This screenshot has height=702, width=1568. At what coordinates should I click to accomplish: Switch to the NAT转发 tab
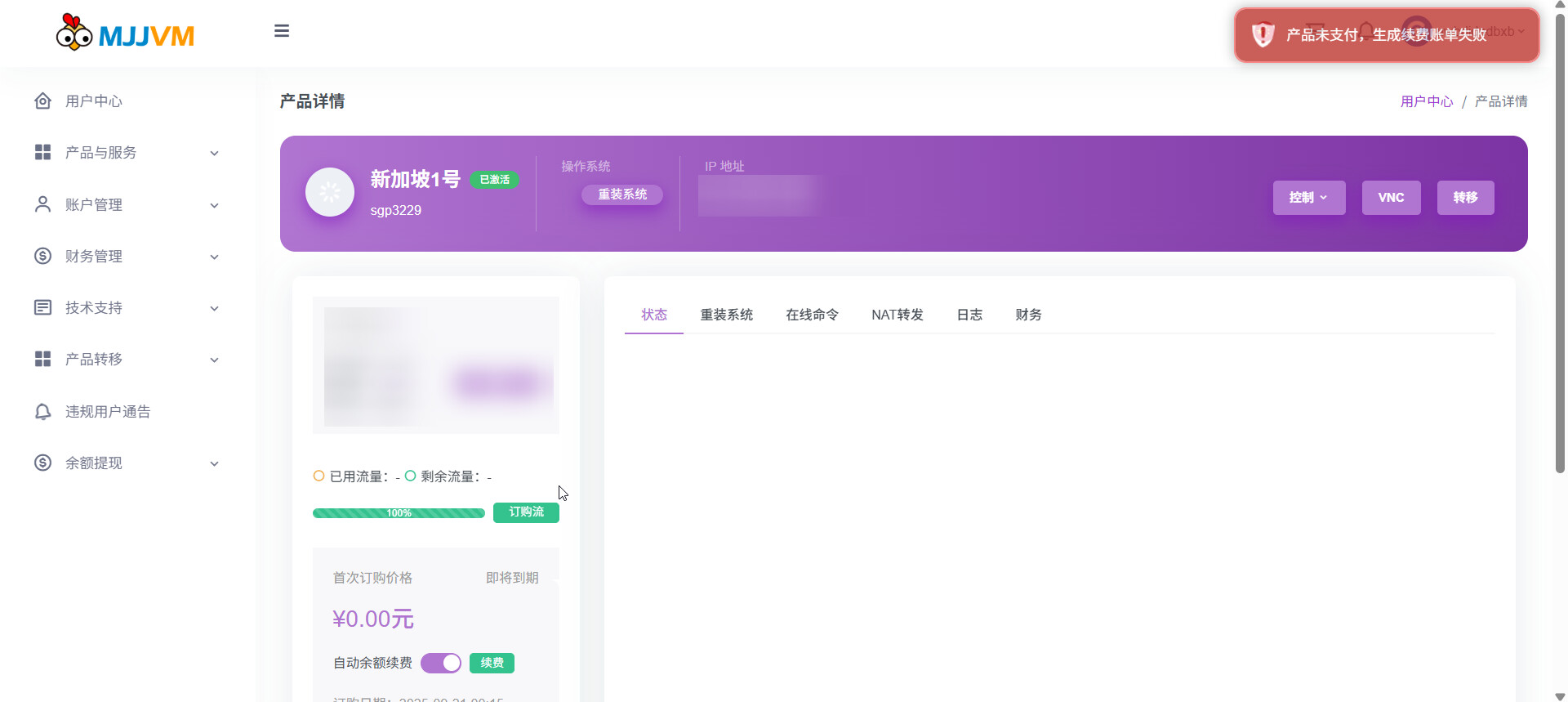point(897,315)
